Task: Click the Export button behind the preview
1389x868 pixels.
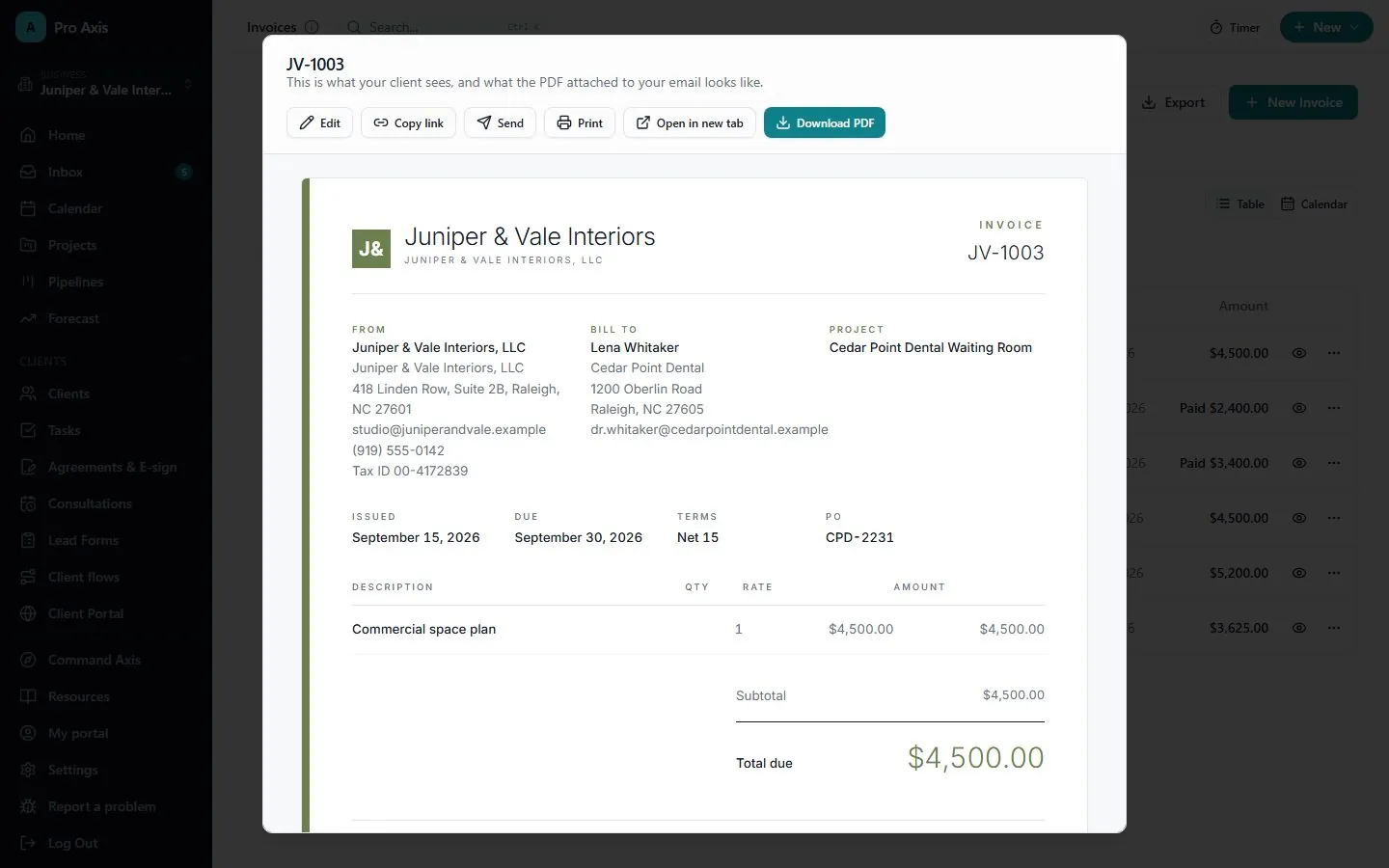Action: point(1173,102)
